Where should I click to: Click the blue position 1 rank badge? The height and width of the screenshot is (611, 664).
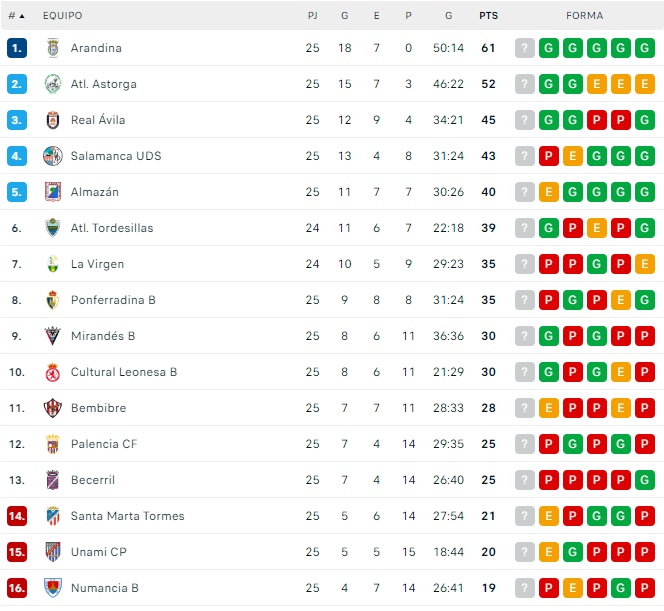coord(17,48)
